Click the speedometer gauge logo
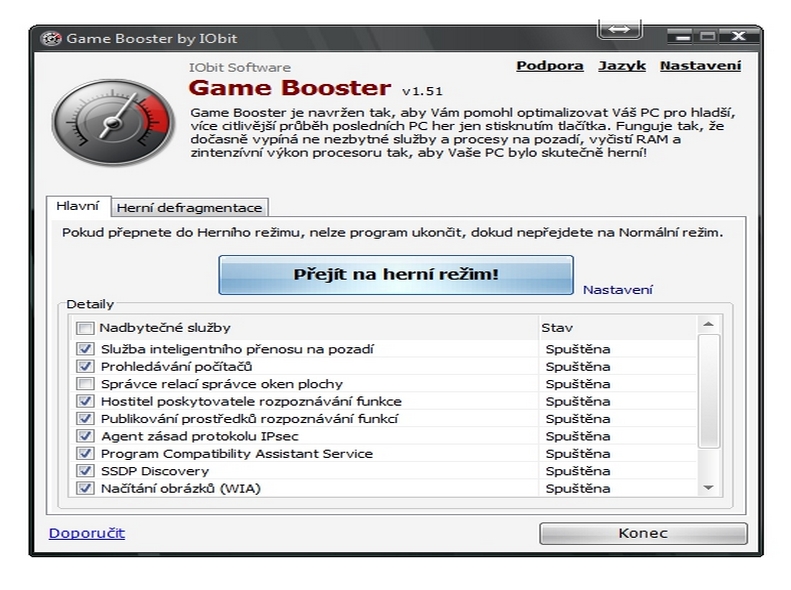791x590 pixels. pyautogui.click(x=112, y=122)
